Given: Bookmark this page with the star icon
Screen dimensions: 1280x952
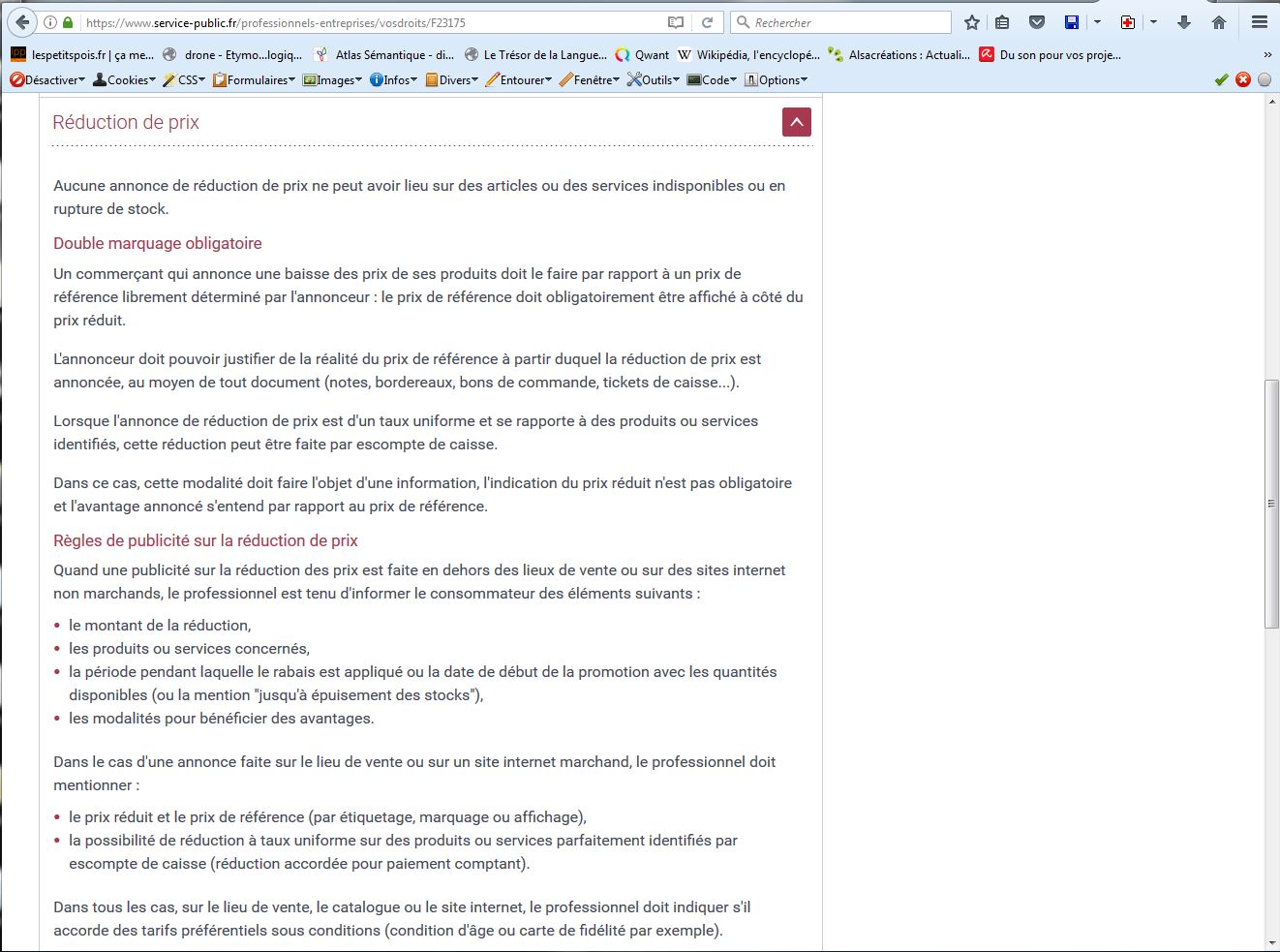Looking at the screenshot, I should point(972,22).
